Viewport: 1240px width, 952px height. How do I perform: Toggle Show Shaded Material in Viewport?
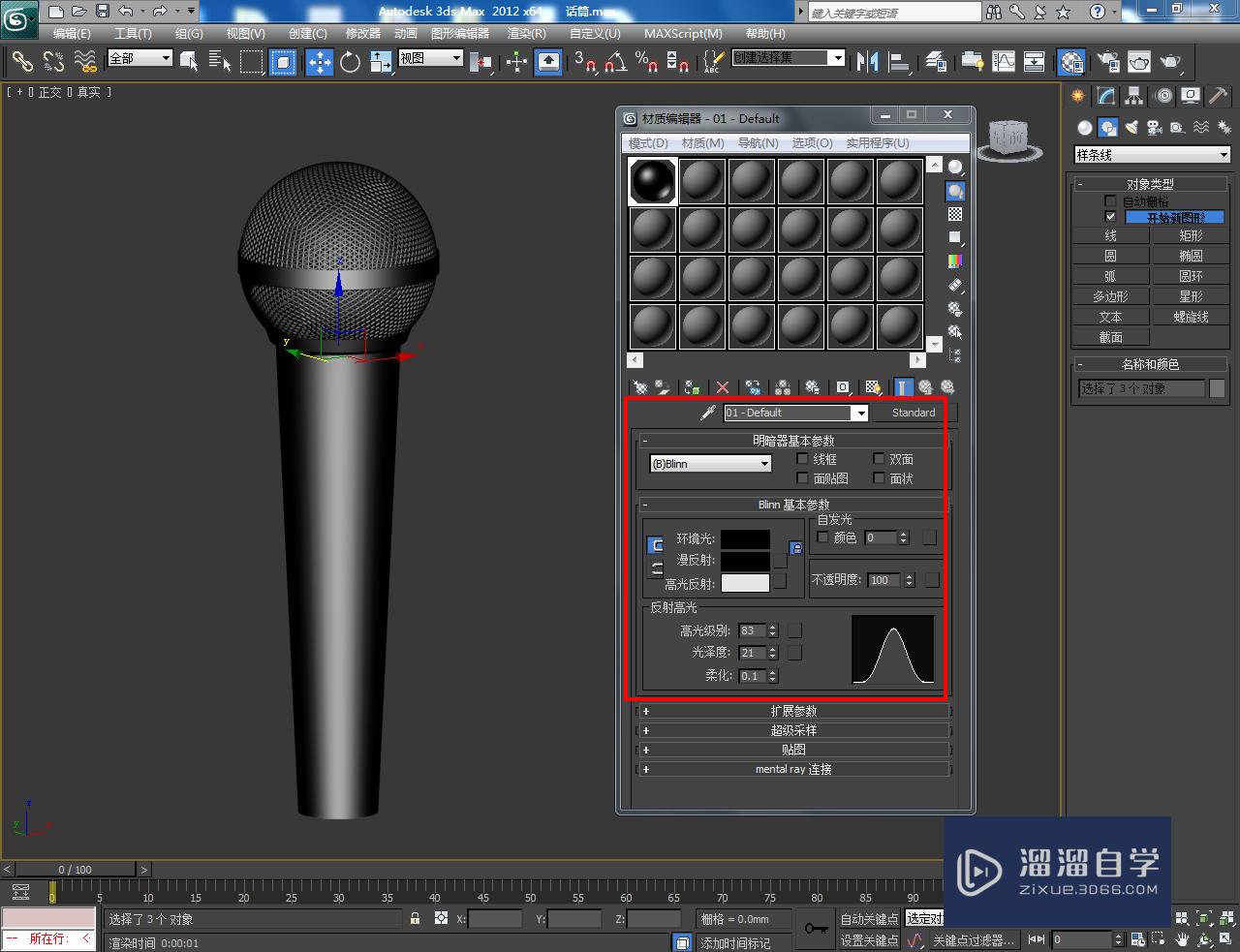click(873, 387)
